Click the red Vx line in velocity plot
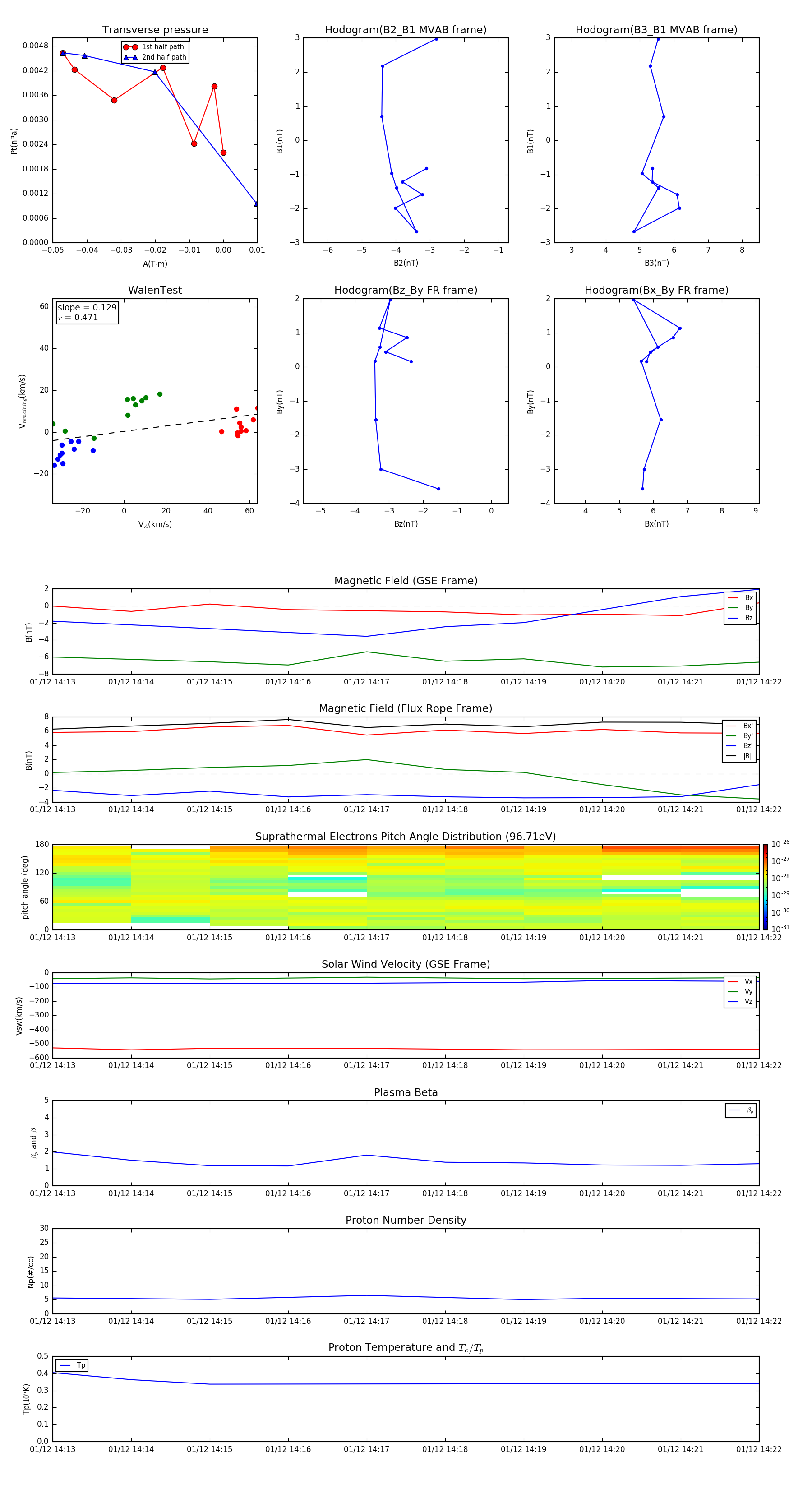Image resolution: width=812 pixels, height=1489 pixels. click(405, 1049)
